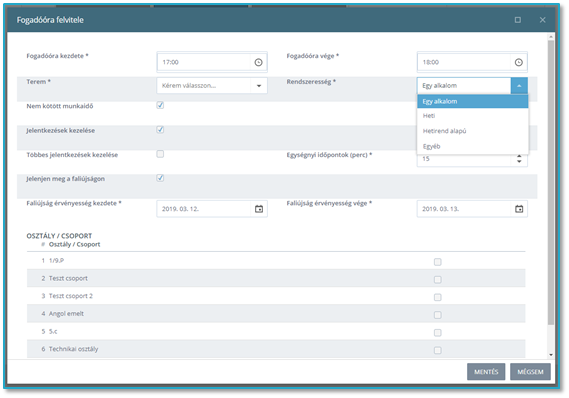
Task: Open calendar for Faliújság érvényesség vége
Action: click(519, 209)
